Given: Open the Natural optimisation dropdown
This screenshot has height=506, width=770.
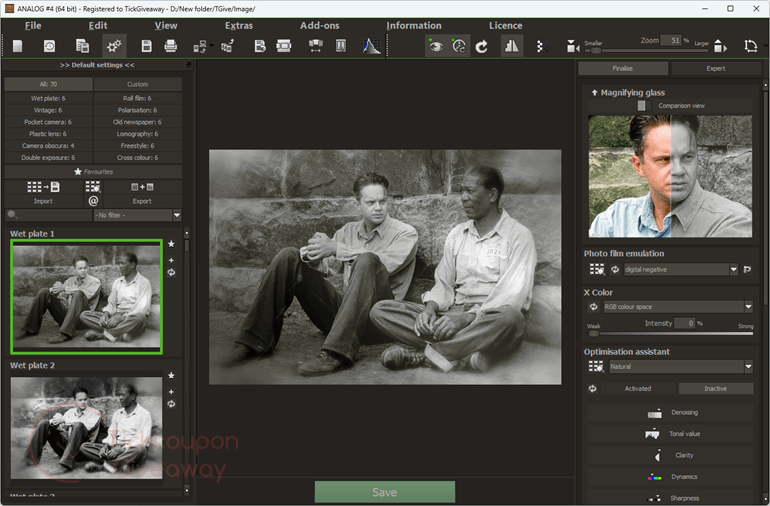Looking at the screenshot, I should coord(681,366).
